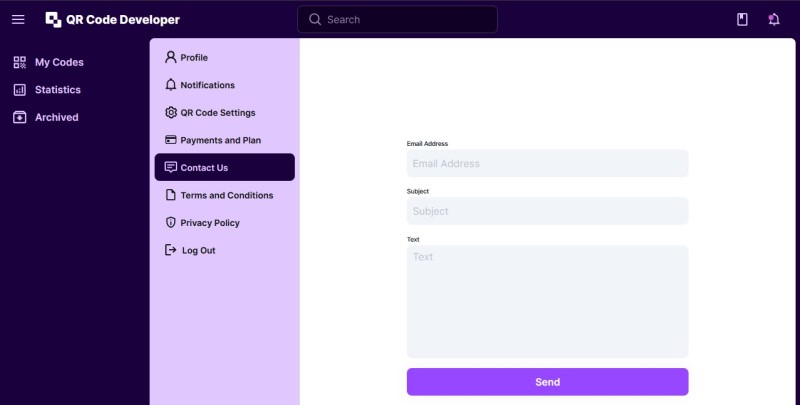View the Privacy Policy
Screen dimensions: 800x405
click(210, 222)
